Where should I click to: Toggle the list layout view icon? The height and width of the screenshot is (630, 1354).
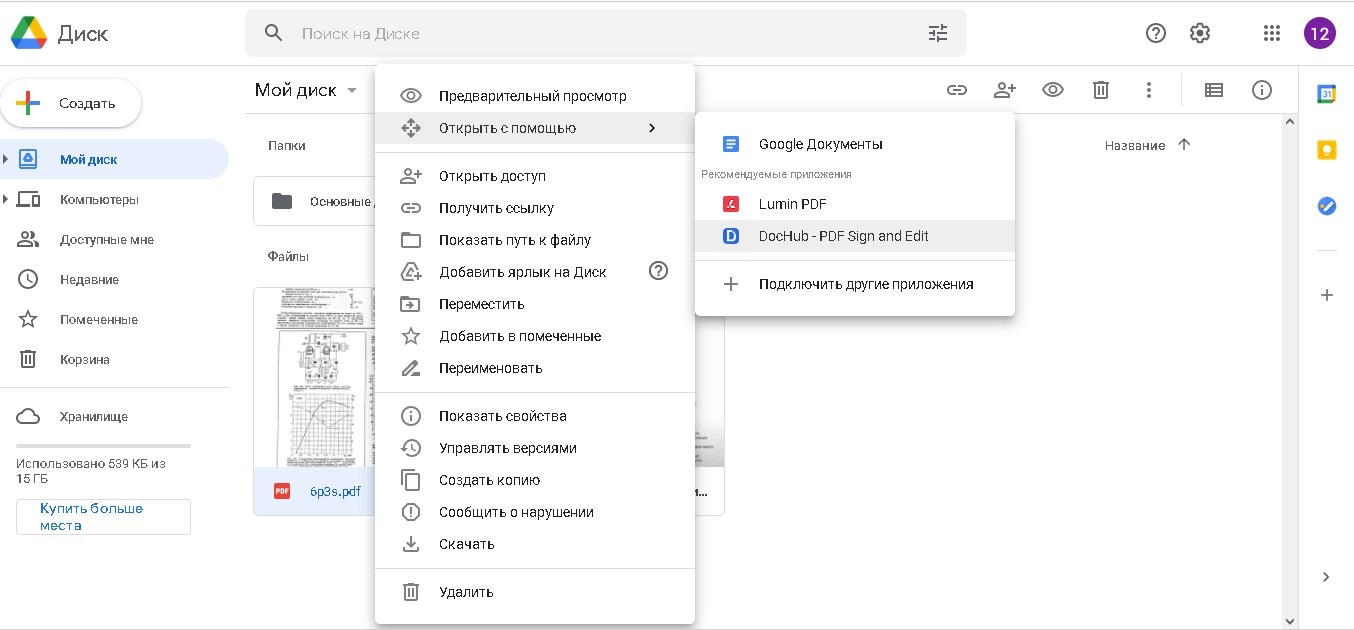pos(1213,90)
